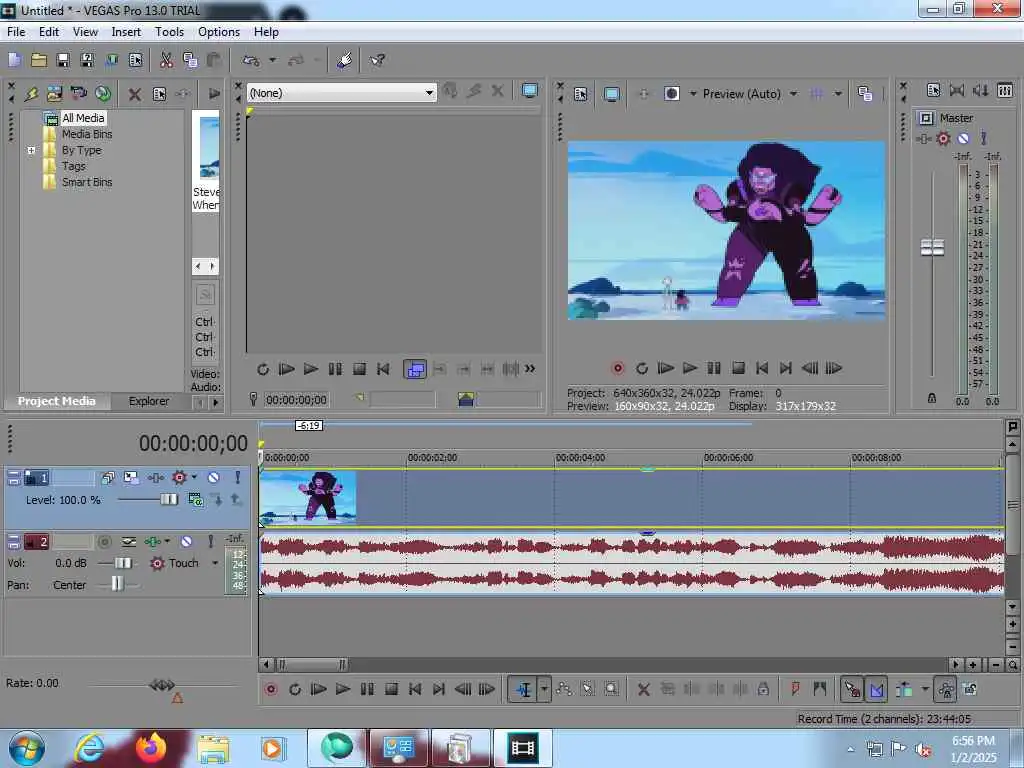Open split-screen view dropdown arrow in preview

click(x=693, y=94)
